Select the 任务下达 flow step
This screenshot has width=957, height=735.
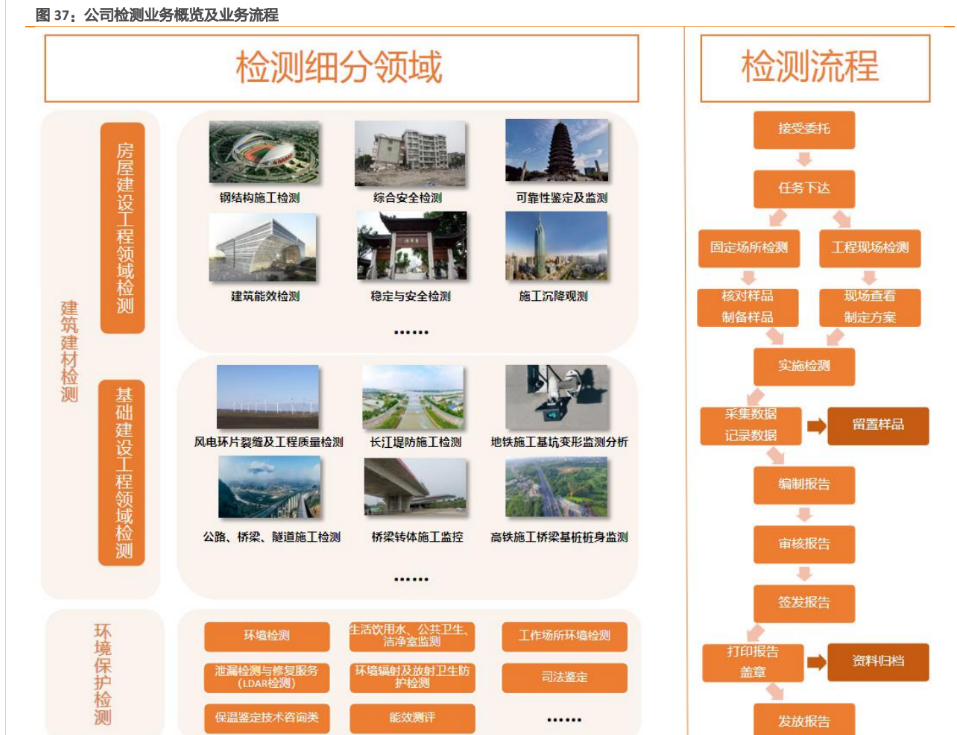[x=803, y=188]
